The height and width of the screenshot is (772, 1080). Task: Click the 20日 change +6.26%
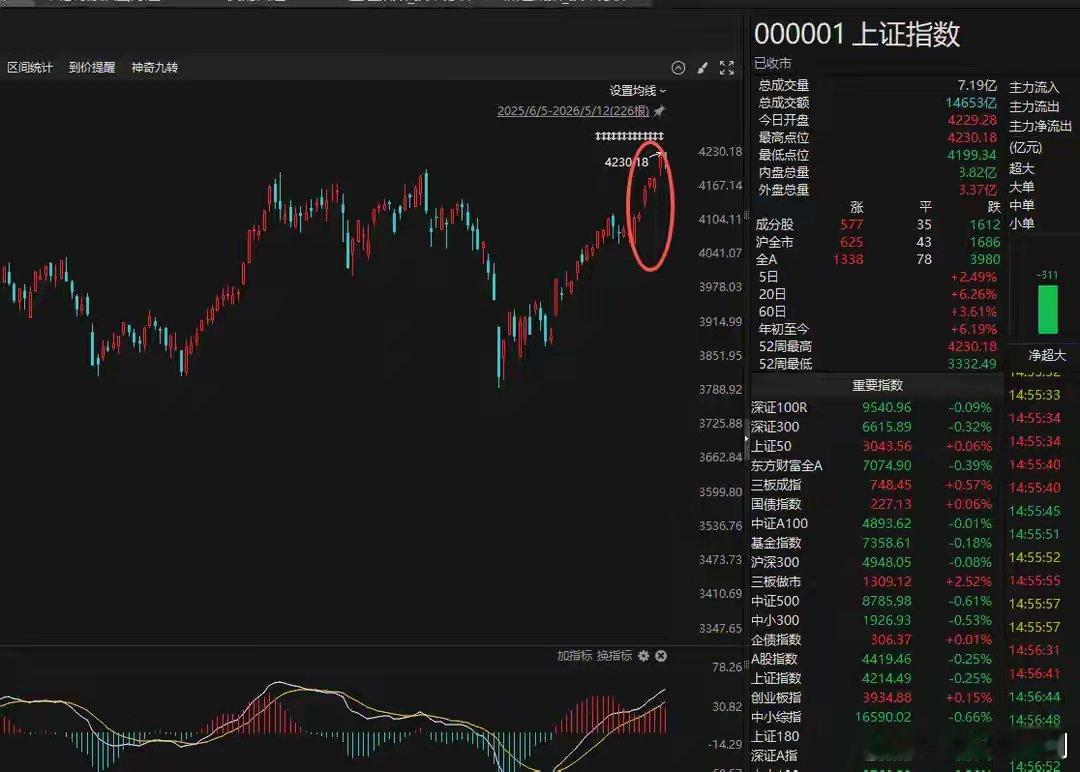[973, 294]
